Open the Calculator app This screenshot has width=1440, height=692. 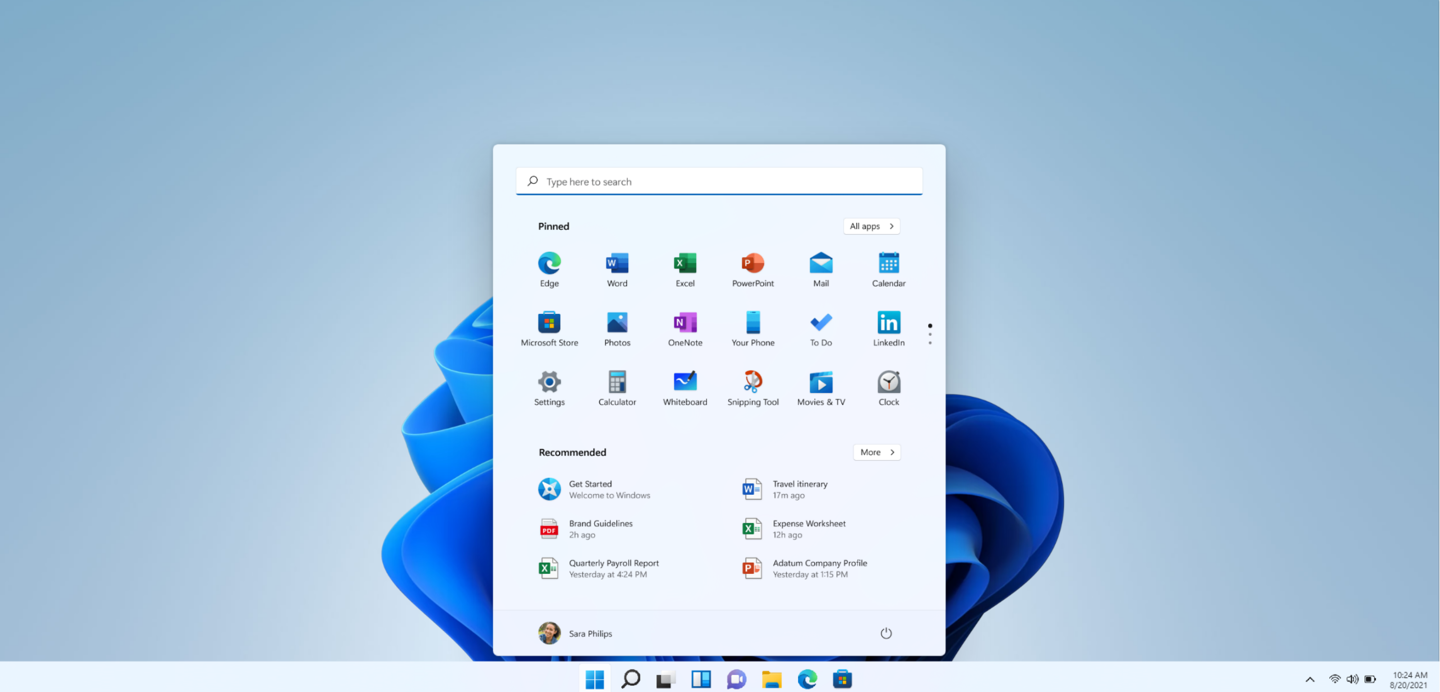coord(616,386)
